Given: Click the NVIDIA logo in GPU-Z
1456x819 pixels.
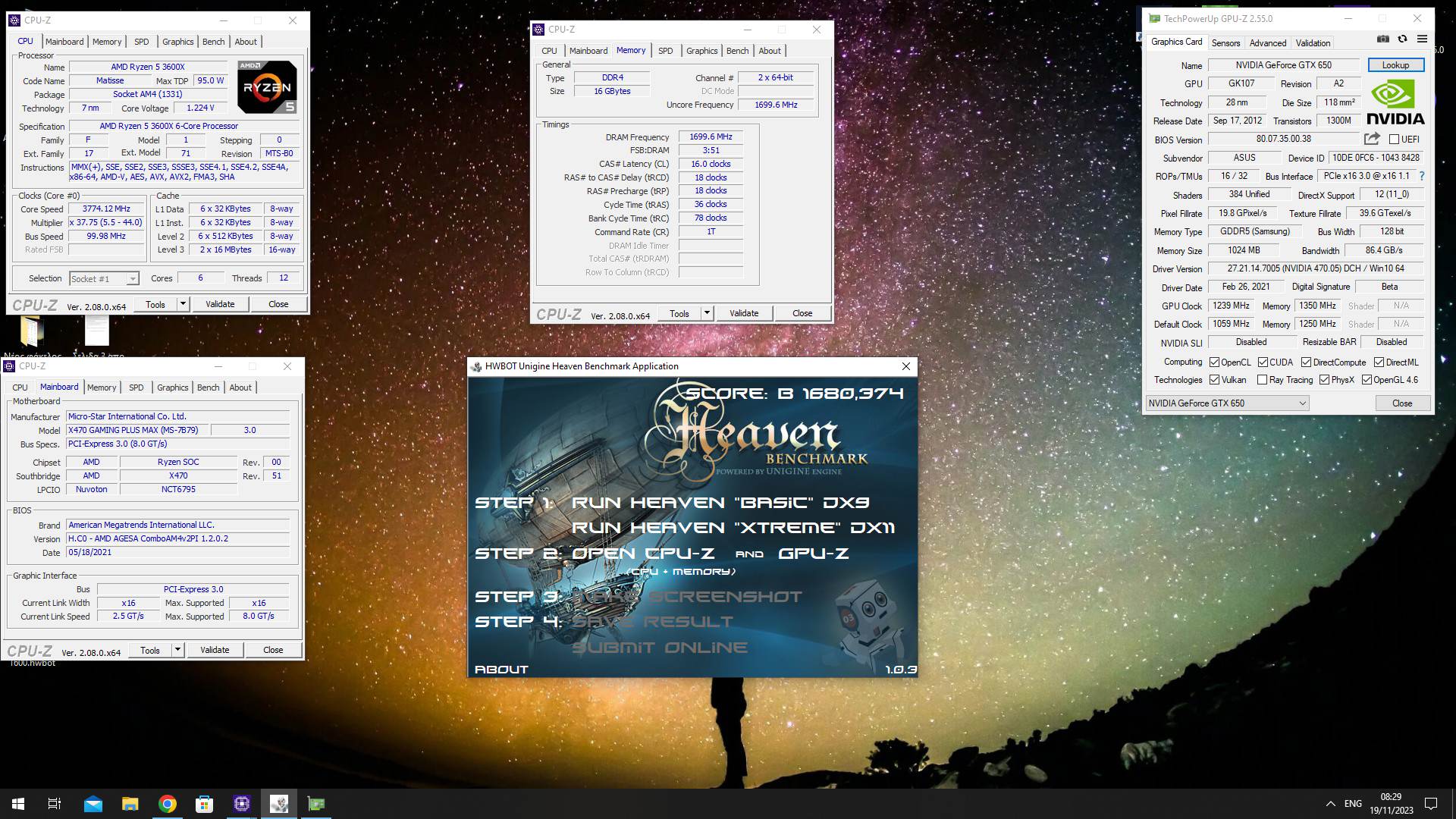Looking at the screenshot, I should [x=1395, y=102].
